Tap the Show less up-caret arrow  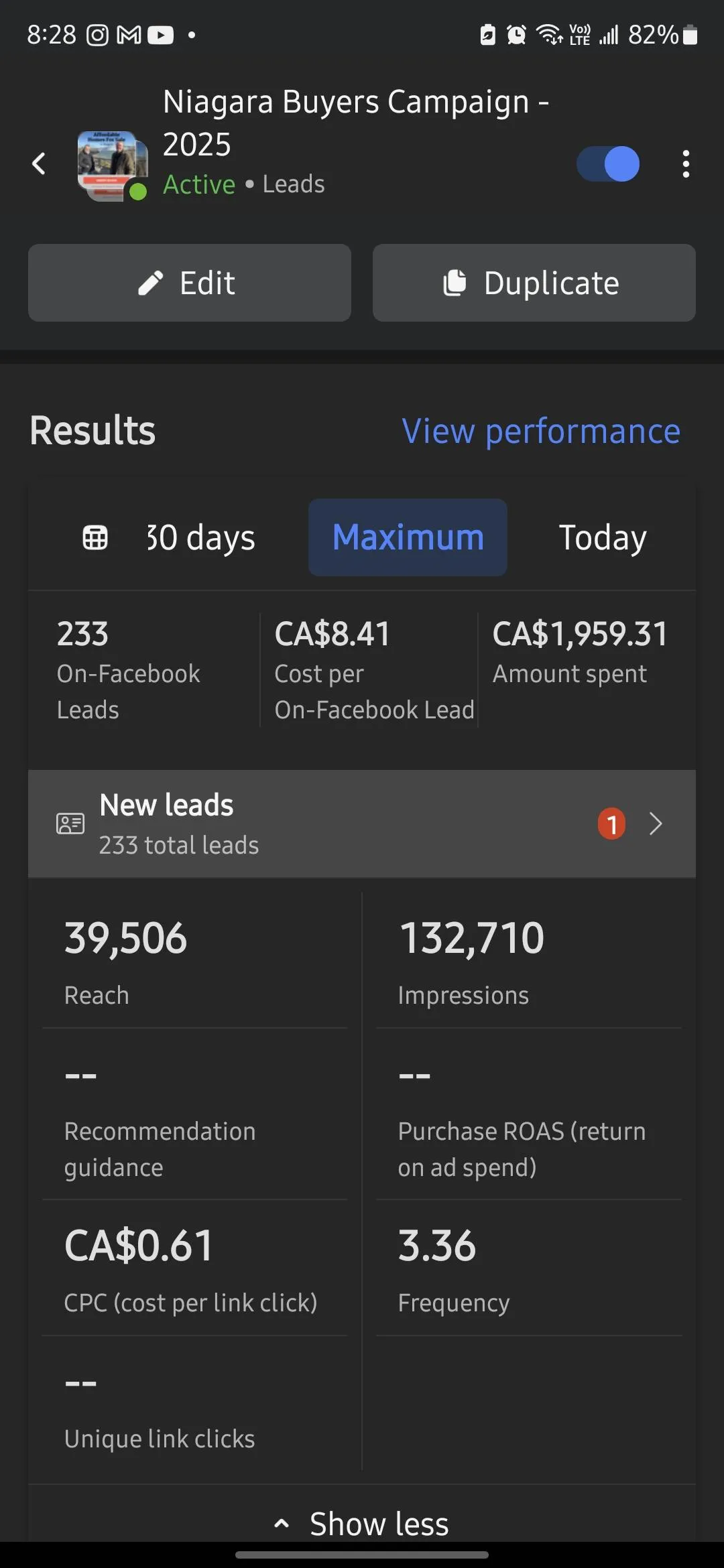[282, 1524]
